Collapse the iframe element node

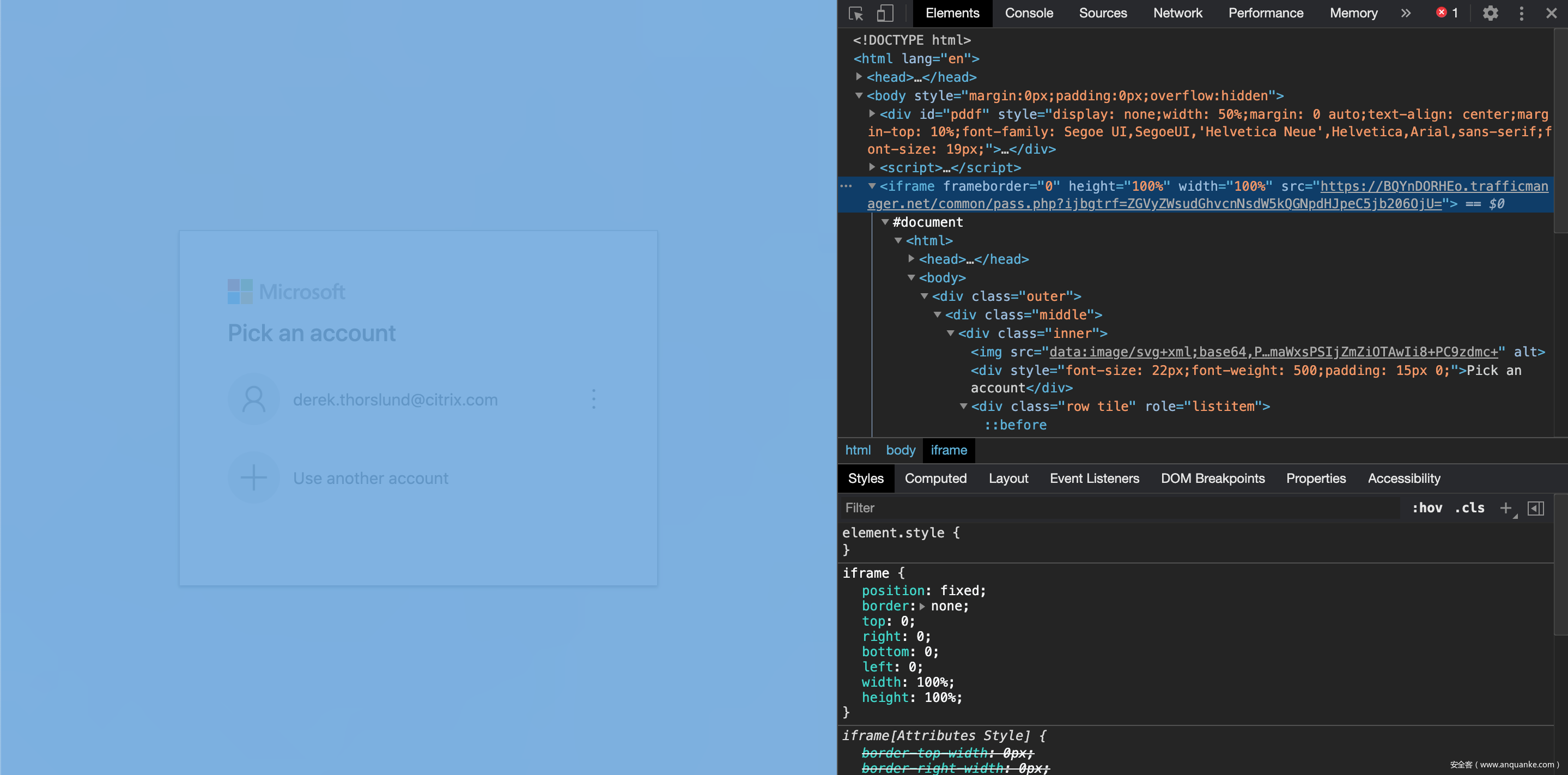click(x=872, y=186)
